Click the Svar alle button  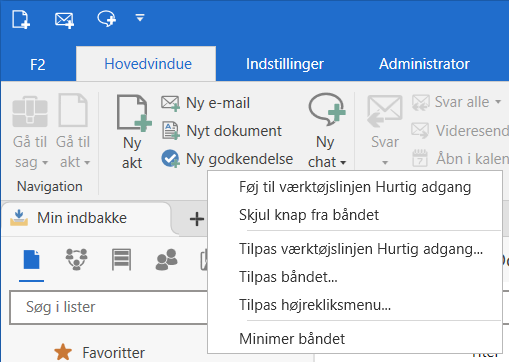point(456,102)
